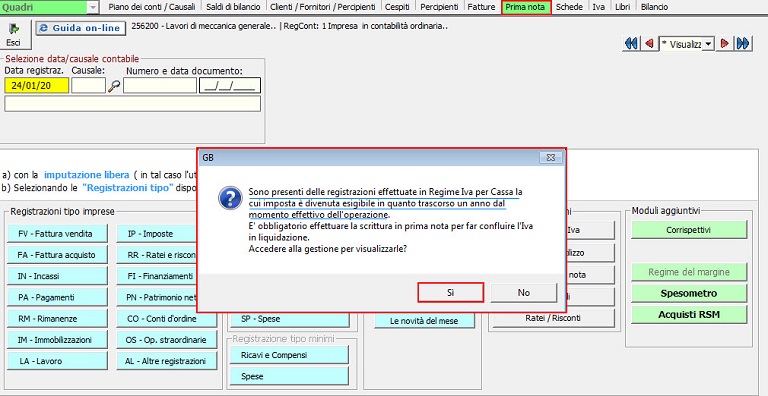This screenshot has height=396, width=768.
Task: Click Ricavi e Compensi button
Action: click(288, 355)
